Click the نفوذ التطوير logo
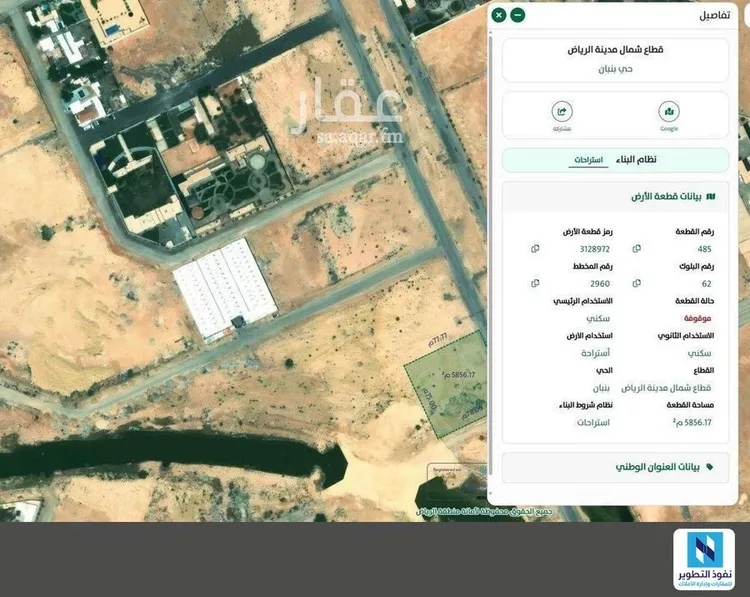This screenshot has height=597, width=750. coord(704,559)
